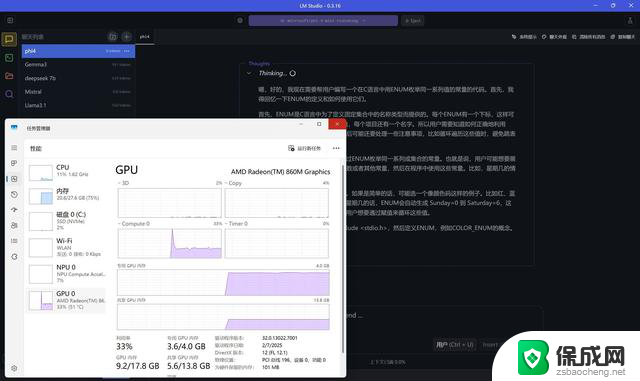Viewport: 640px width, 381px height.
Task: Open Details page in Task Manager sidebar
Action: point(14,241)
